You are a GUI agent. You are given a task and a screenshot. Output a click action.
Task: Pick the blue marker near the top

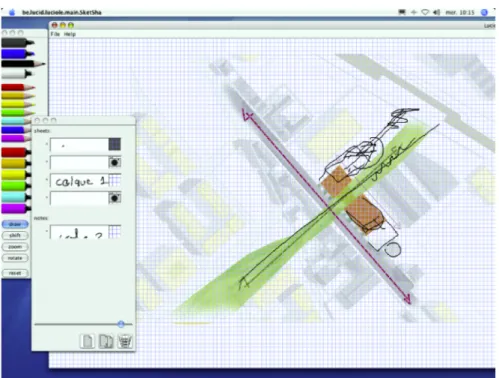(17, 53)
